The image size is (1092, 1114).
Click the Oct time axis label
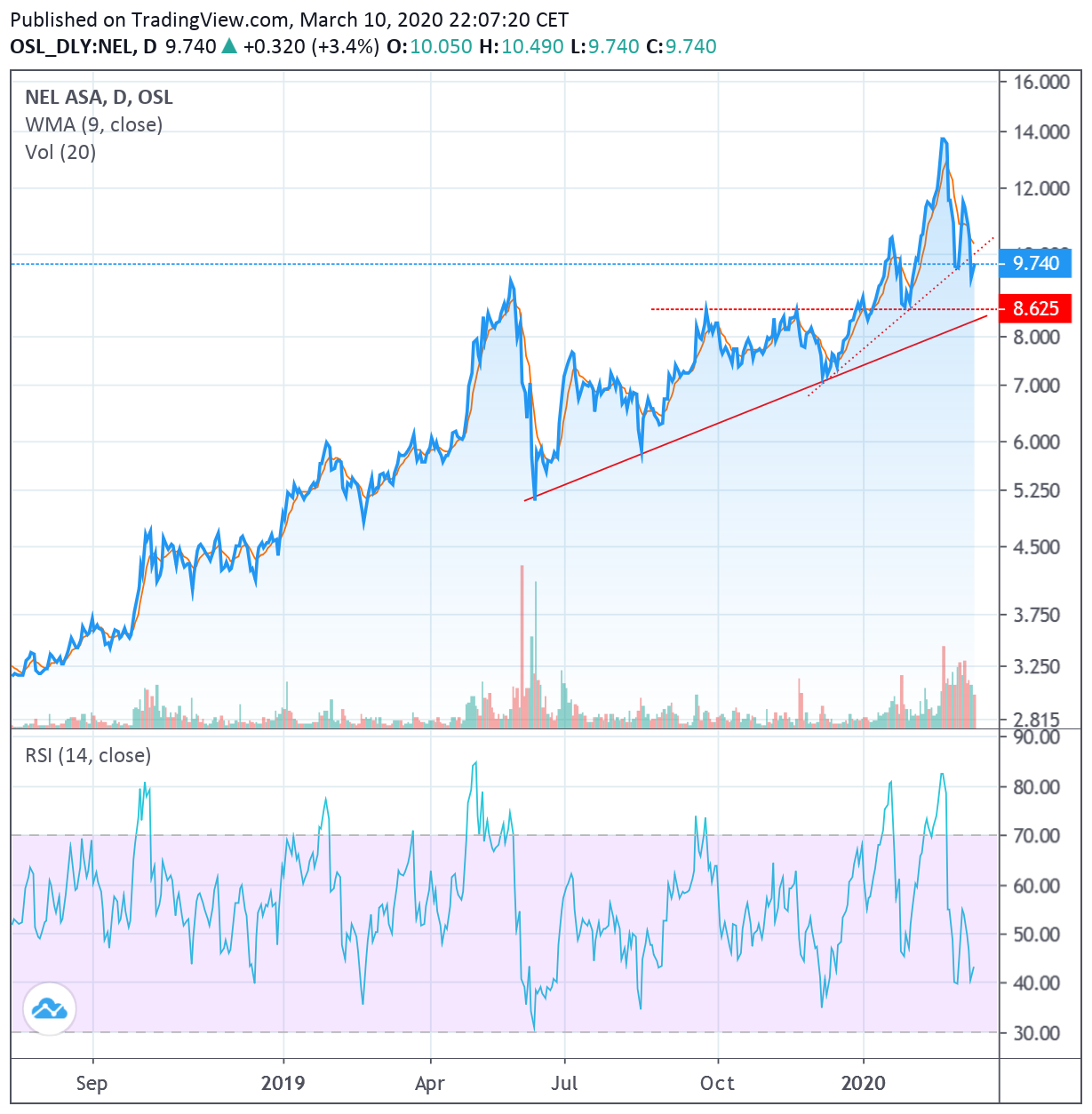tap(717, 1083)
